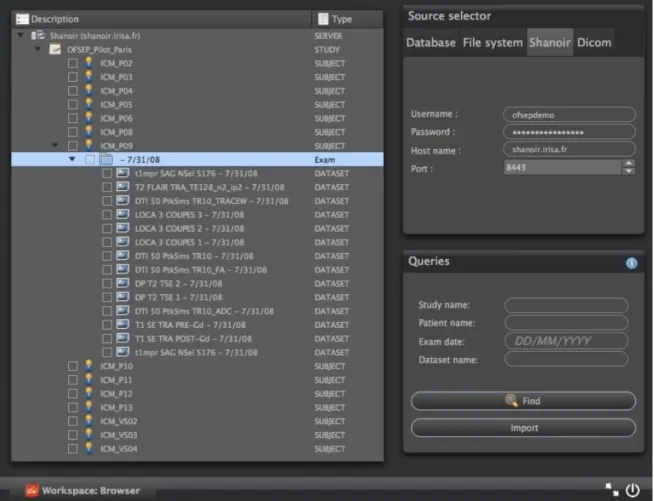Viewport: 654px width, 501px height.
Task: Click the power icon in bottom bar
Action: point(633,490)
